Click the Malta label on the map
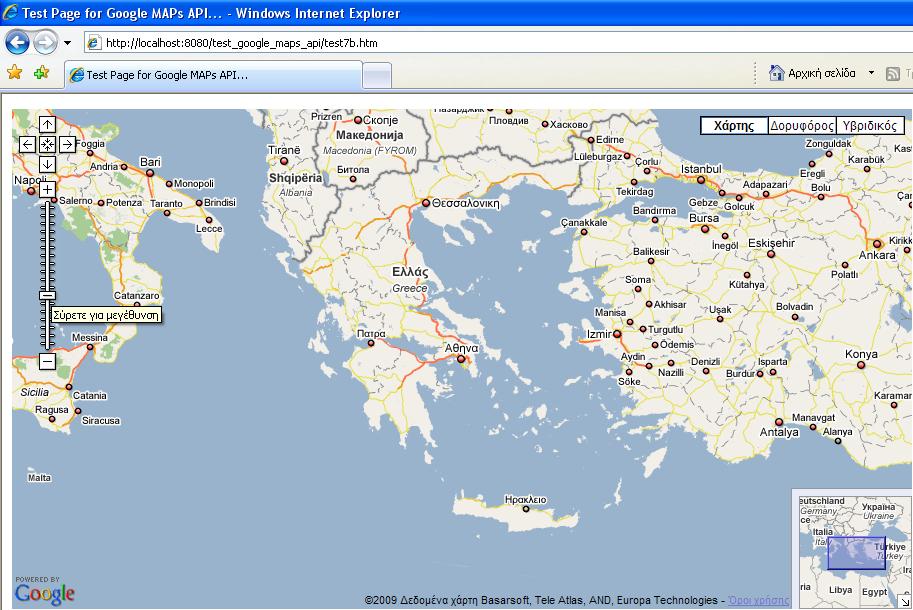This screenshot has height=610, width=913. click(40, 478)
